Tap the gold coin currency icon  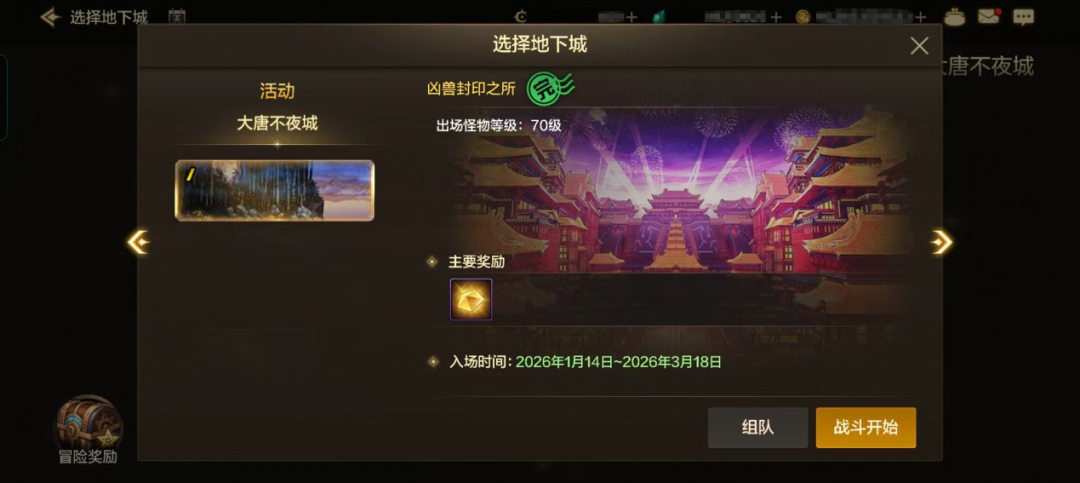point(802,17)
